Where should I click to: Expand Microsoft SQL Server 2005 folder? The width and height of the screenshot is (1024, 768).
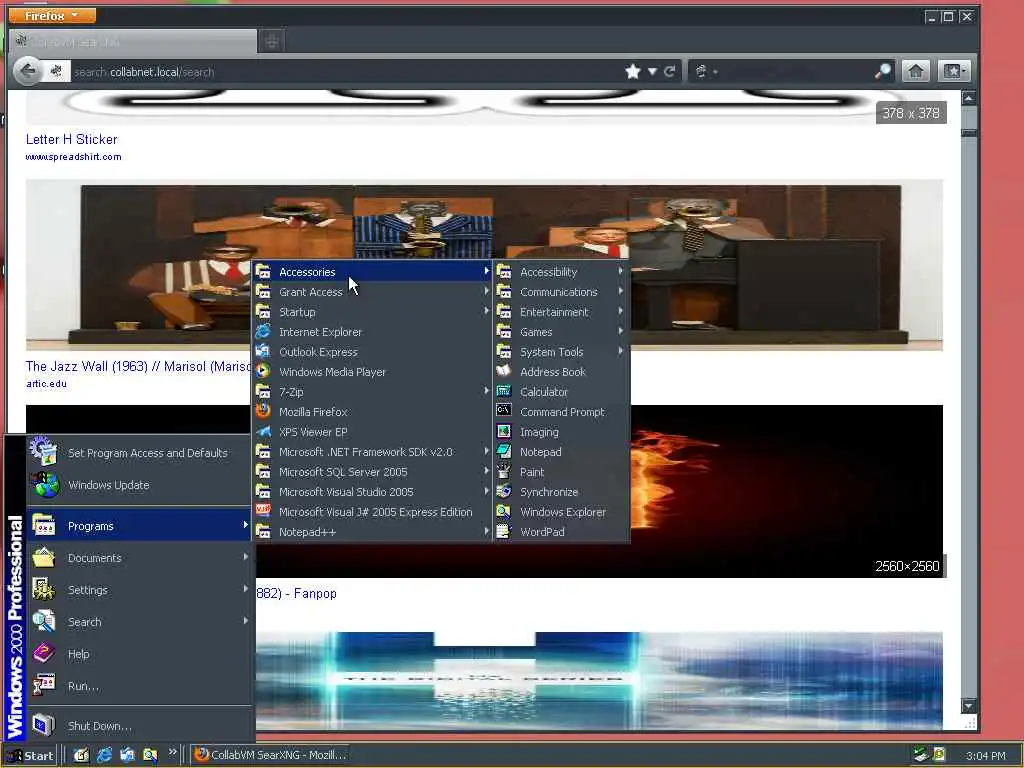click(x=371, y=472)
